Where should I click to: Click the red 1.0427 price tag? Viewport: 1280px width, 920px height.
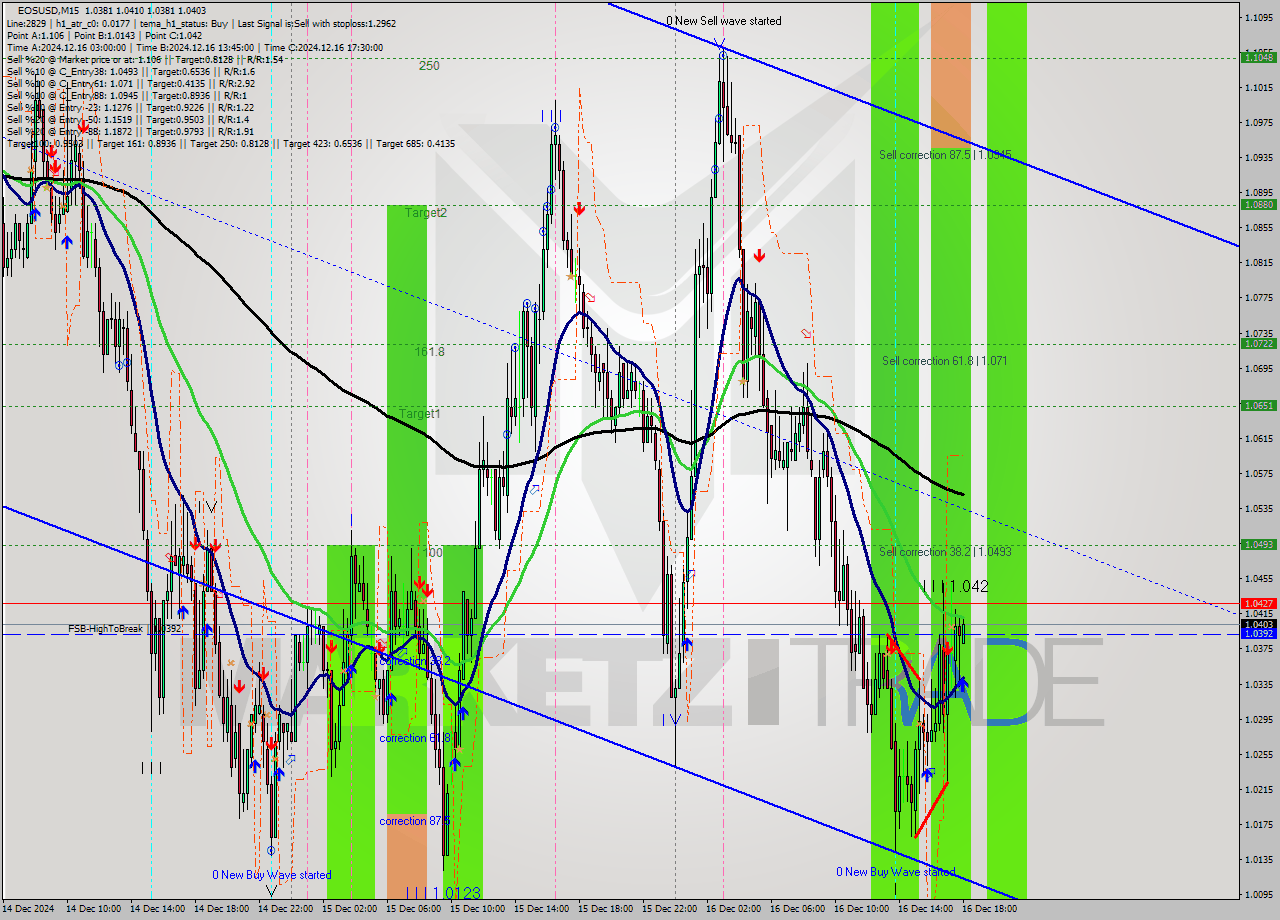tap(1258, 603)
